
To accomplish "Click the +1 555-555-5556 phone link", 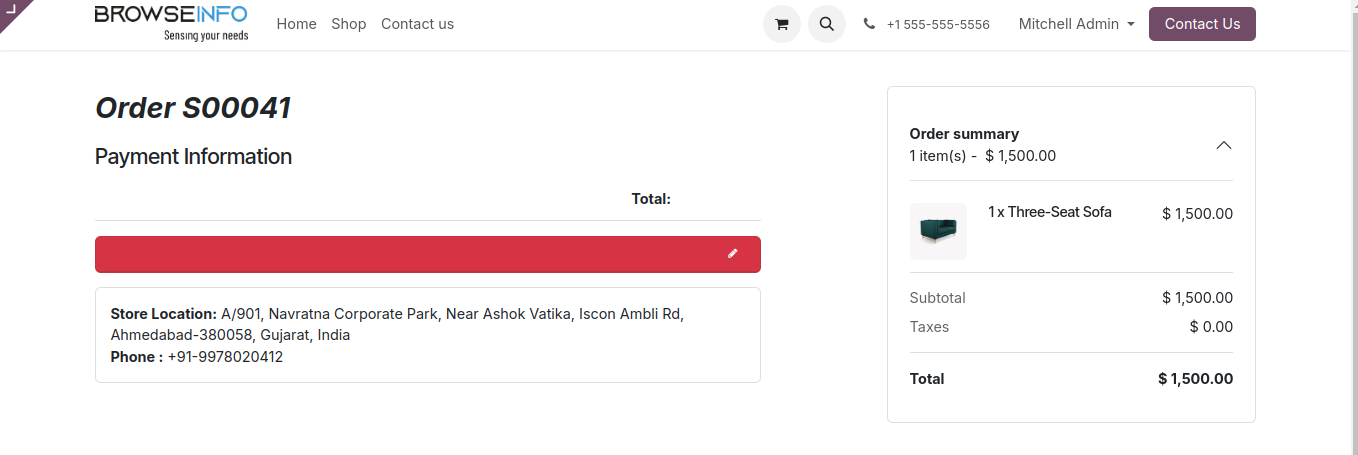I will (x=938, y=24).
